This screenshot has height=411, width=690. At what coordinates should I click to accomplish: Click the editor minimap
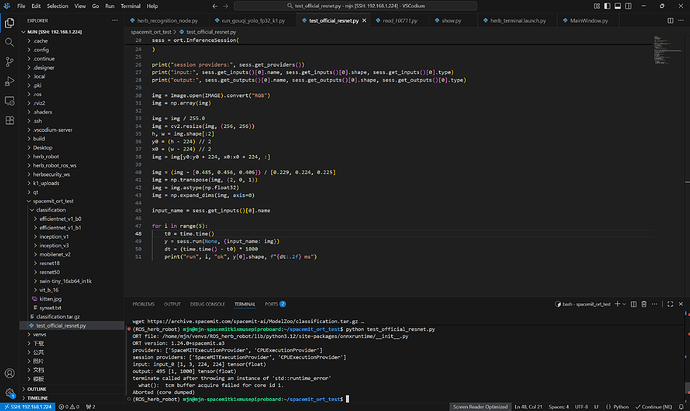click(x=668, y=51)
